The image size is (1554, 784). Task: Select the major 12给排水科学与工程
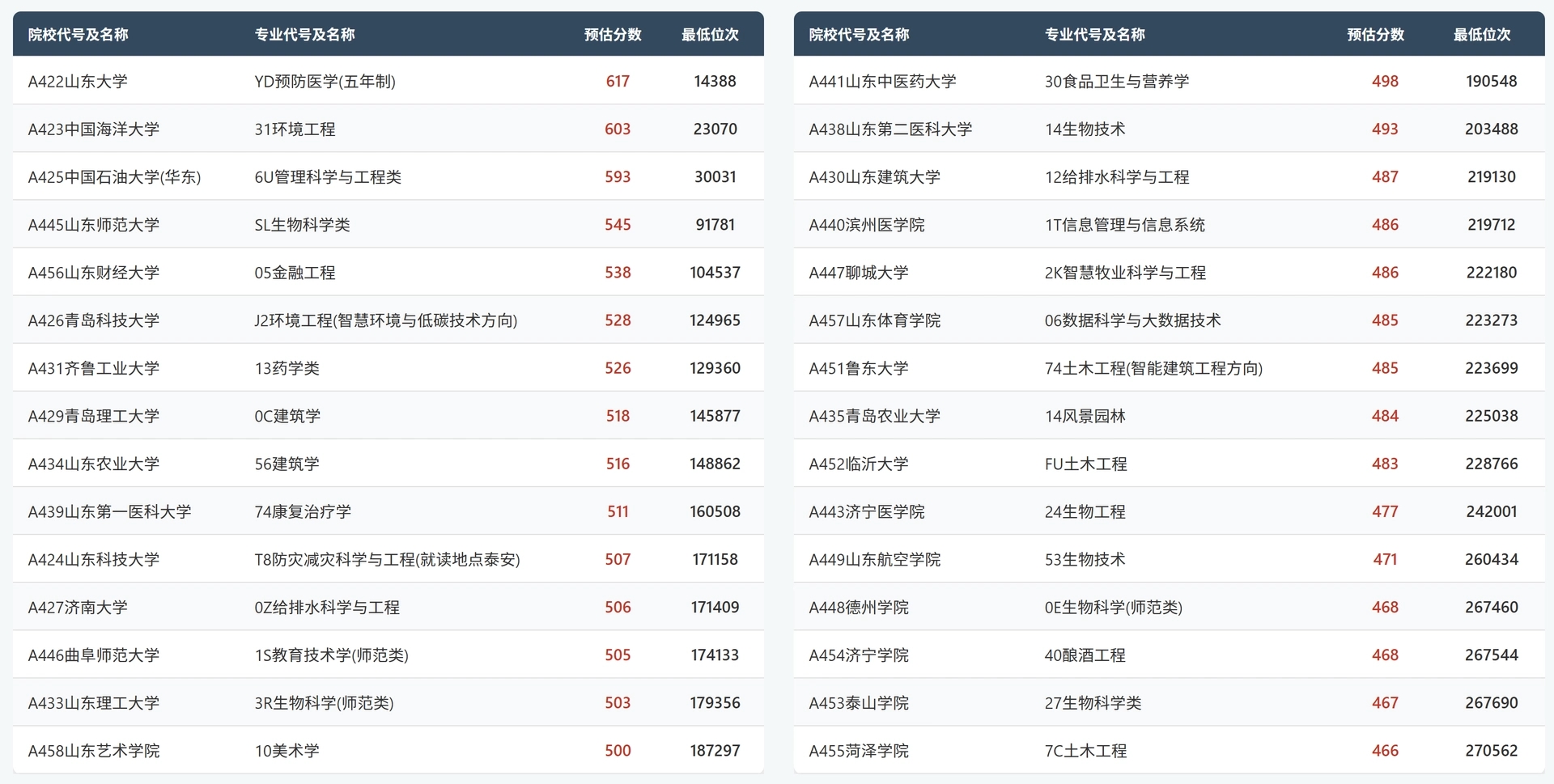(x=1117, y=176)
